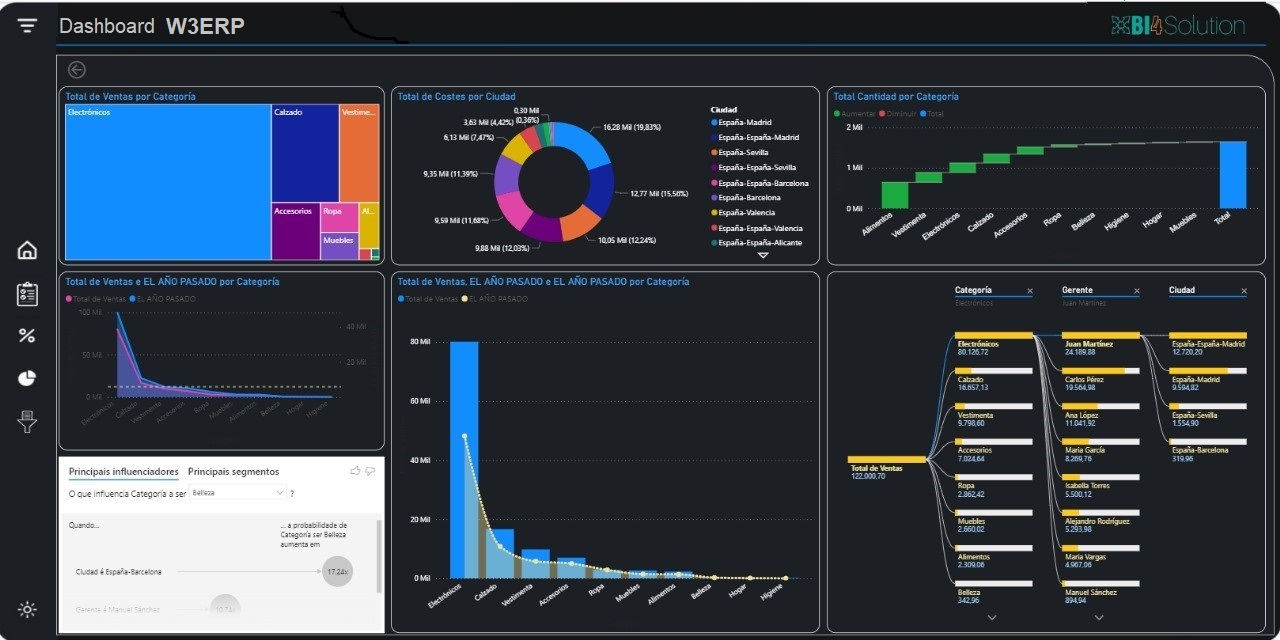The image size is (1280, 640).
Task: Select the Ciudad é España-Barcelona influencer row
Action: click(x=214, y=572)
